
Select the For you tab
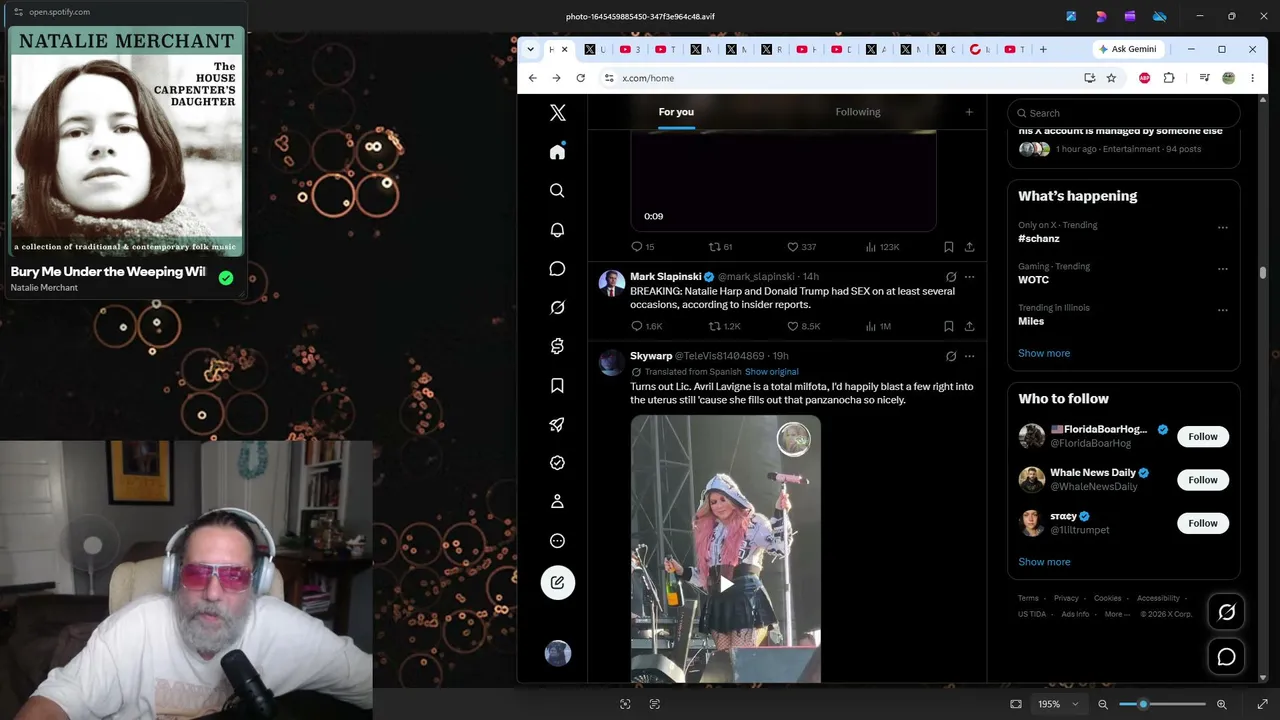coord(676,112)
